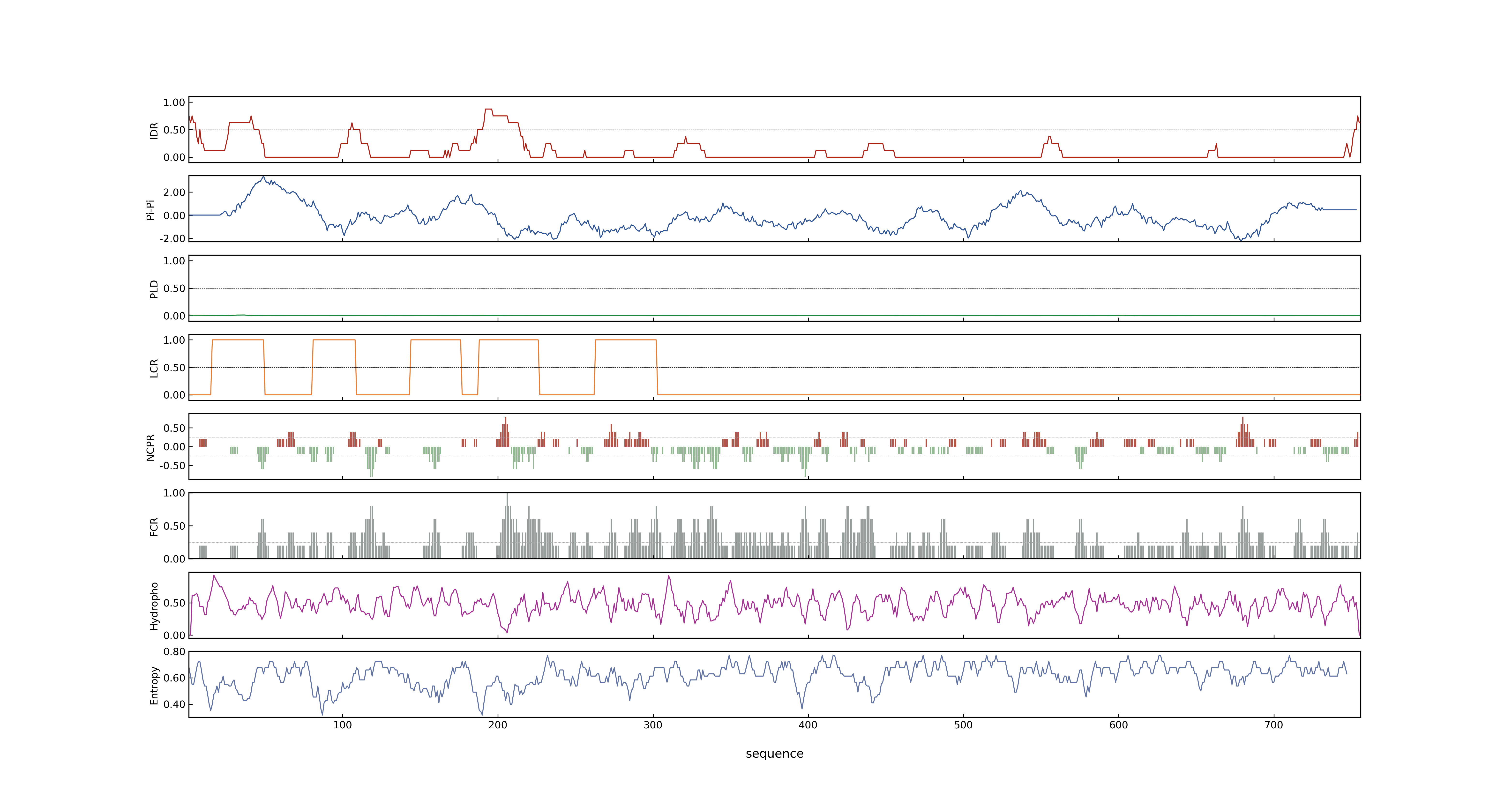Select the "Pi-Pi" y-axis label
Viewport: 1512px width, 806px height.
[150, 209]
